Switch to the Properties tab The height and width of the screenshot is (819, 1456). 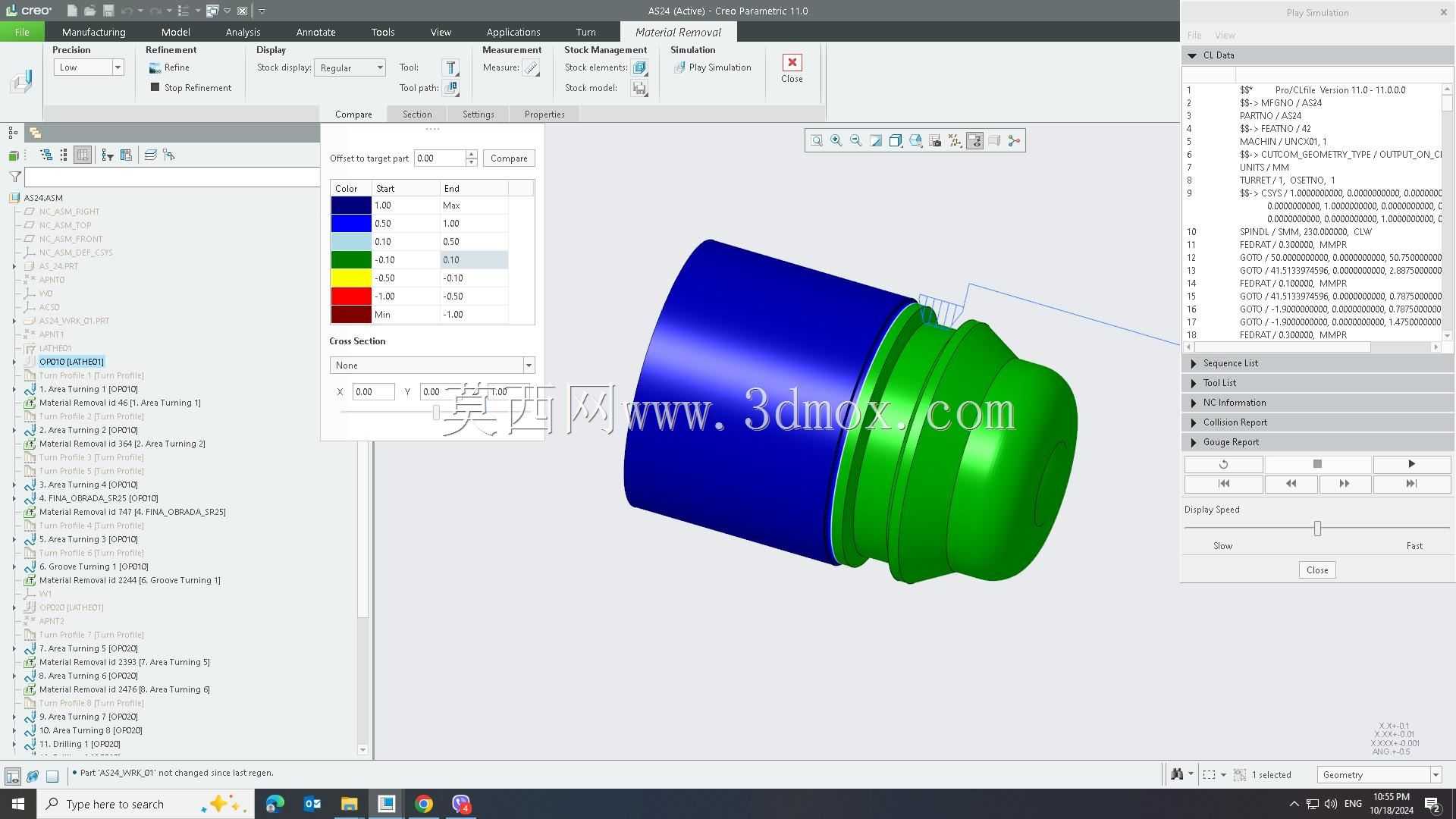tap(544, 115)
